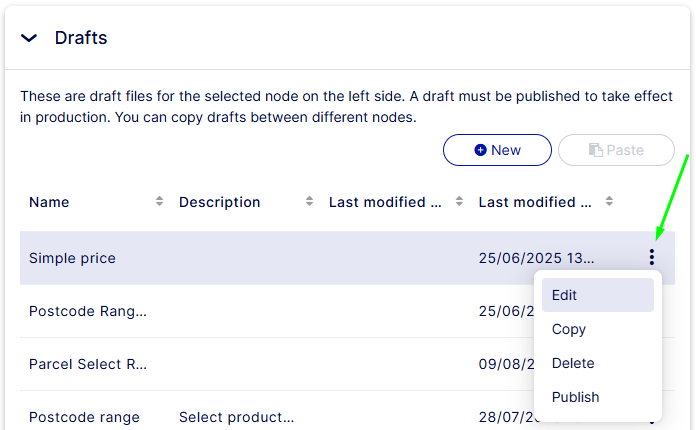Click the Drafts section title
The height and width of the screenshot is (430, 696).
[x=81, y=38]
